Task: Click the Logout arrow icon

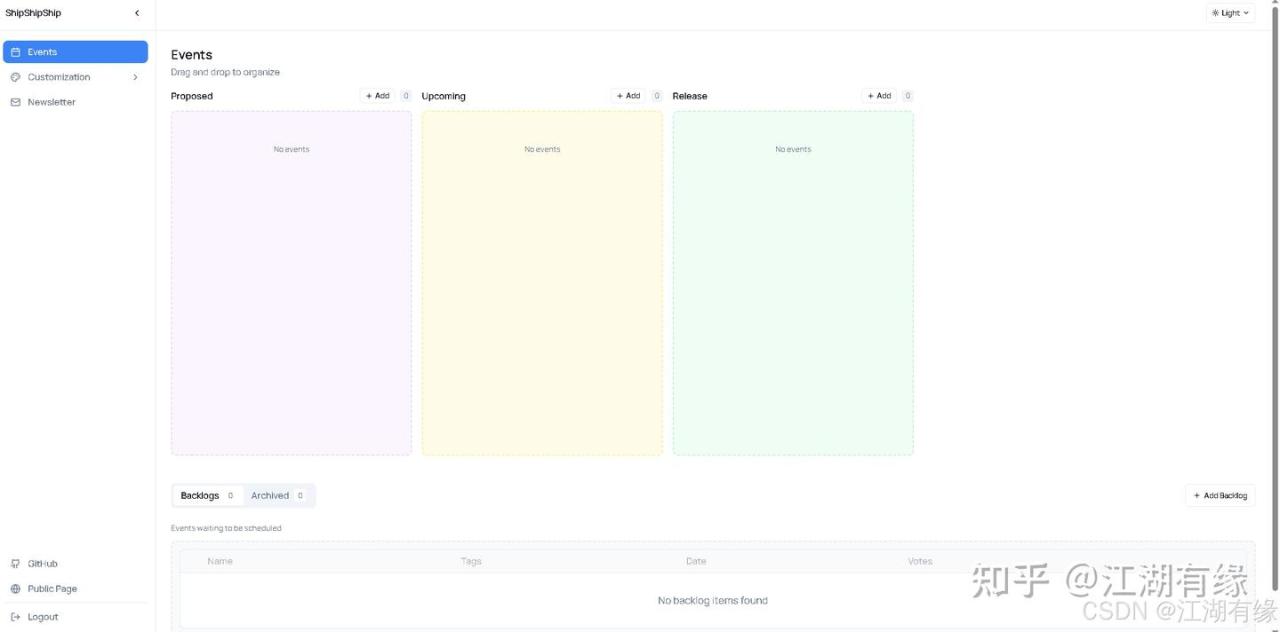Action: click(x=15, y=617)
